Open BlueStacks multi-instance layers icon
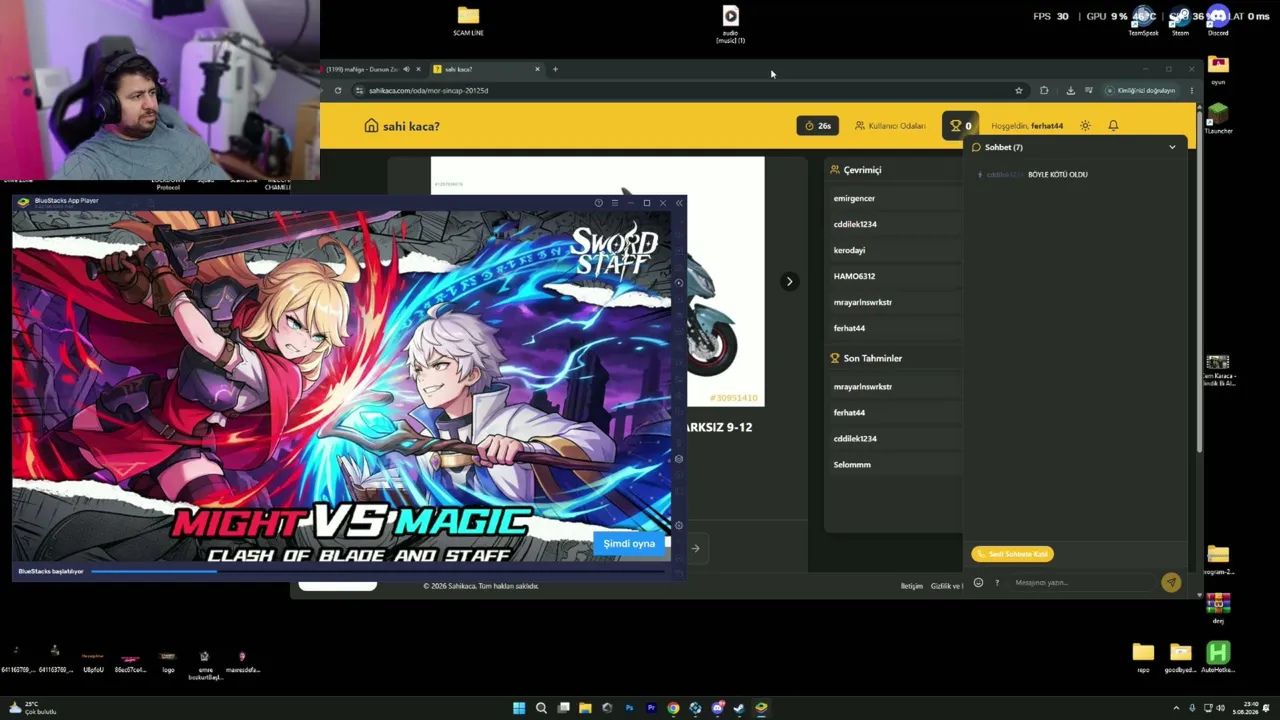This screenshot has width=1280, height=720. click(678, 459)
